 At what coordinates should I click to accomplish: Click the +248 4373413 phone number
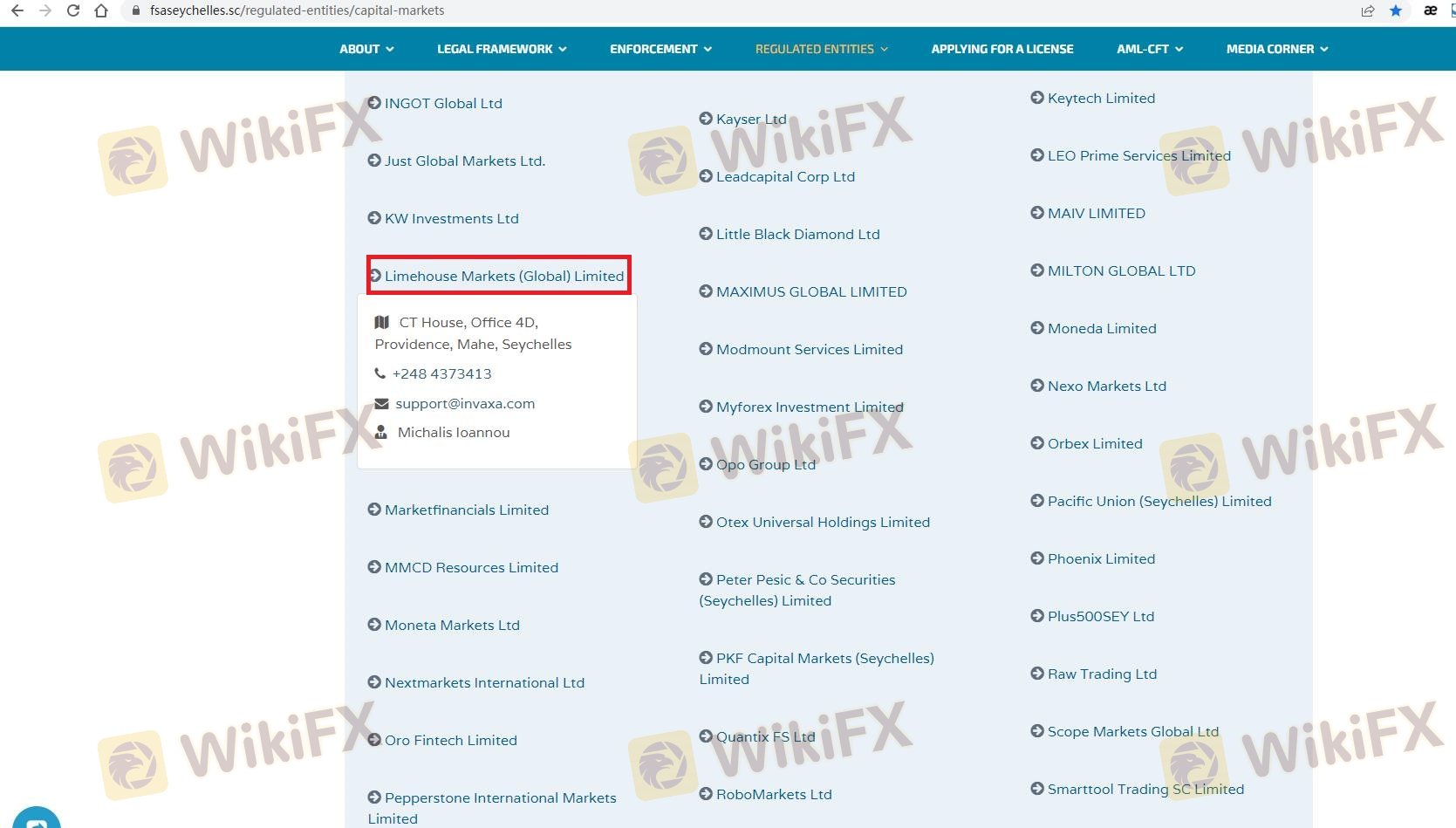click(441, 373)
